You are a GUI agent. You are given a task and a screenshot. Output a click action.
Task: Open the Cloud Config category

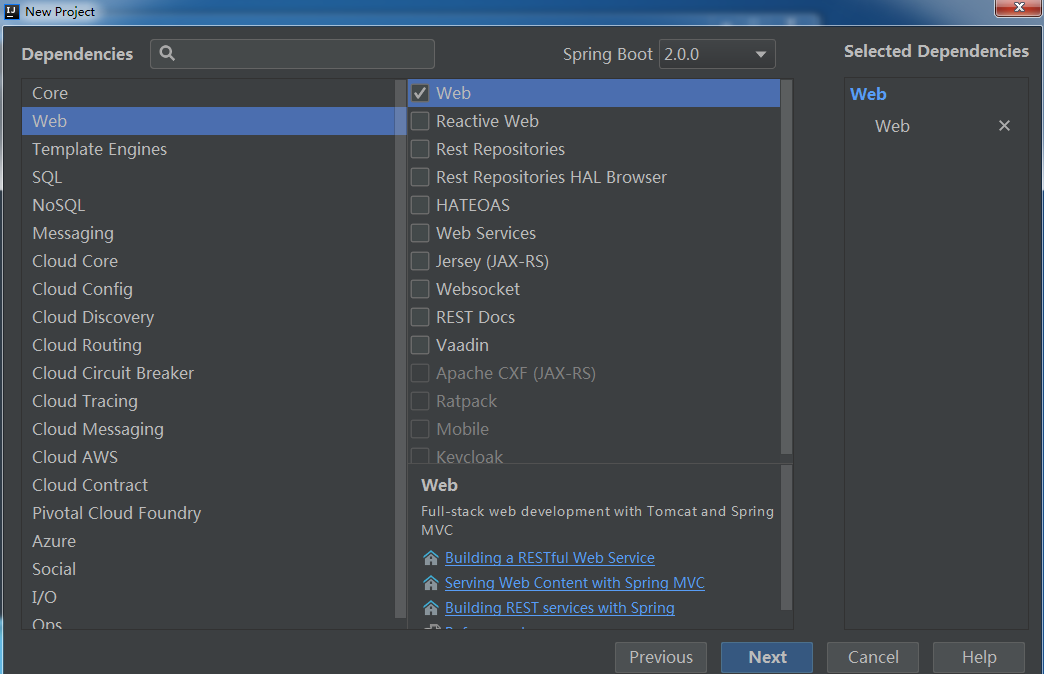click(x=208, y=289)
